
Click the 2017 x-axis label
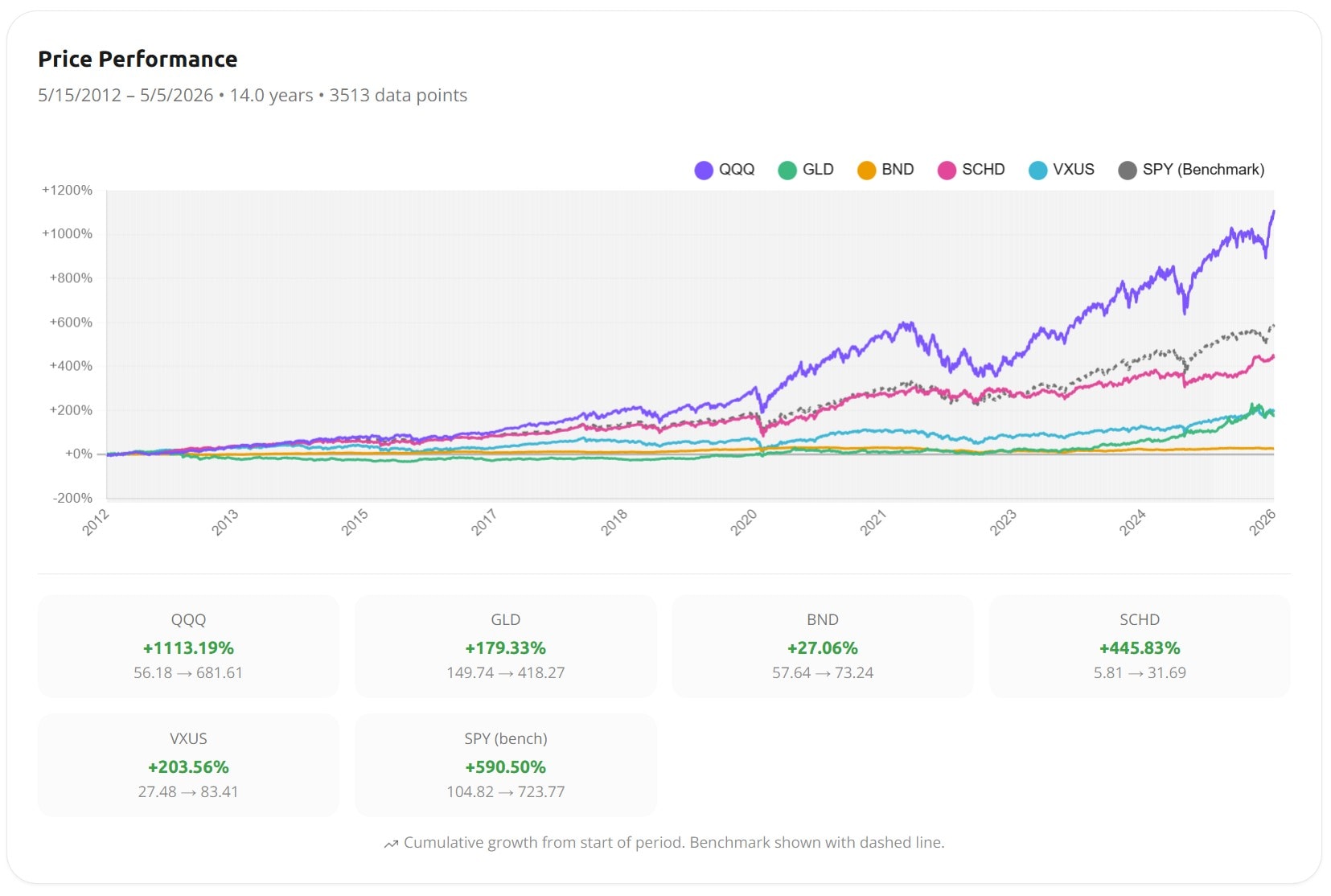484,523
